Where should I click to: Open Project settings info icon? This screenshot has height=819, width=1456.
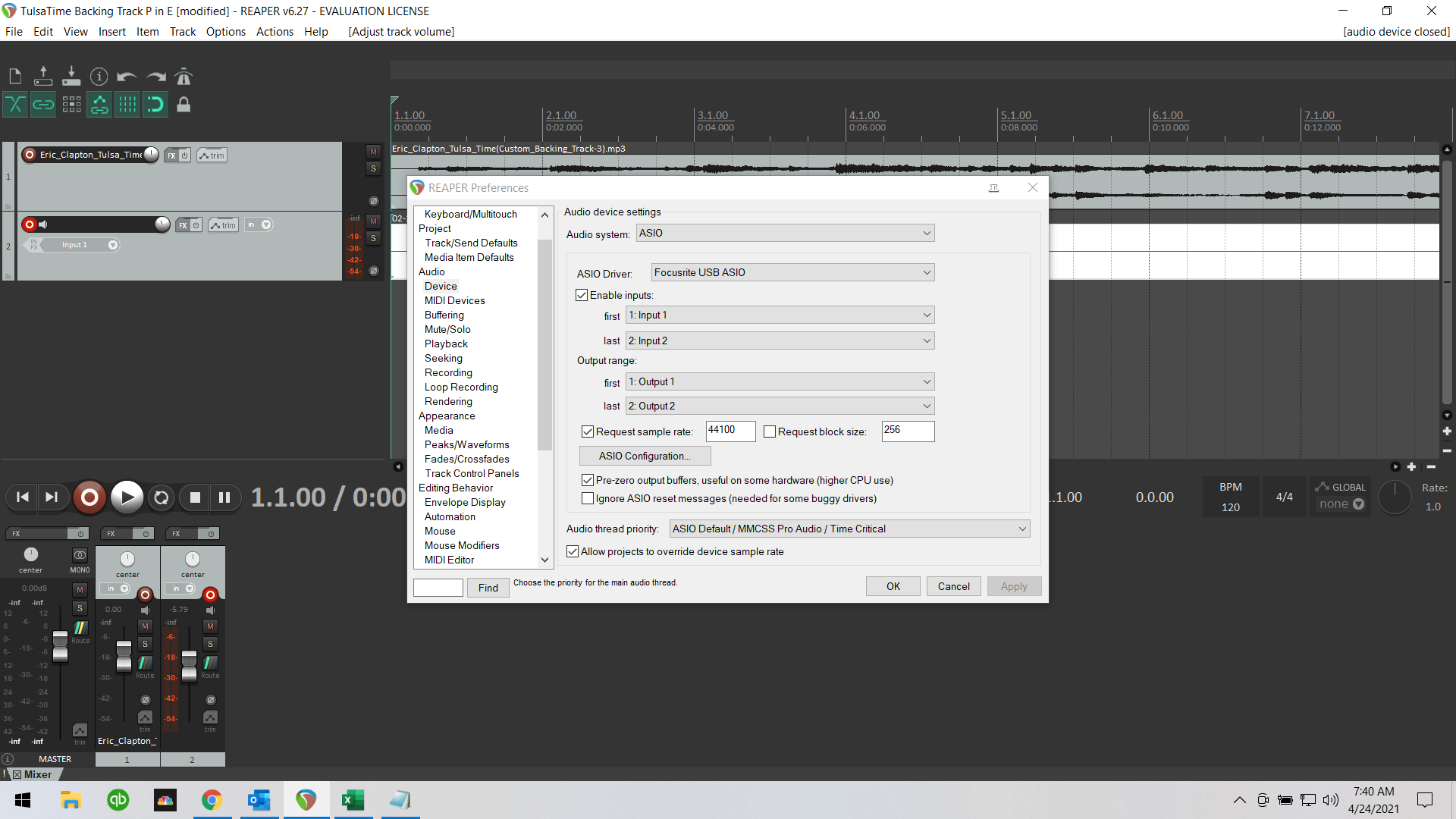point(99,76)
